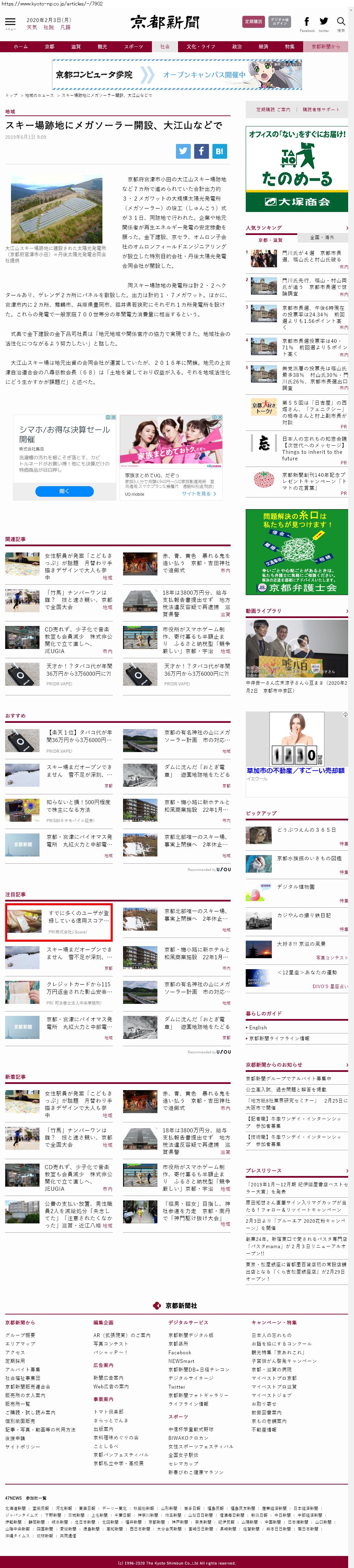Click the Twitter icon in the header
This screenshot has width=354, height=1568.
point(323,21)
